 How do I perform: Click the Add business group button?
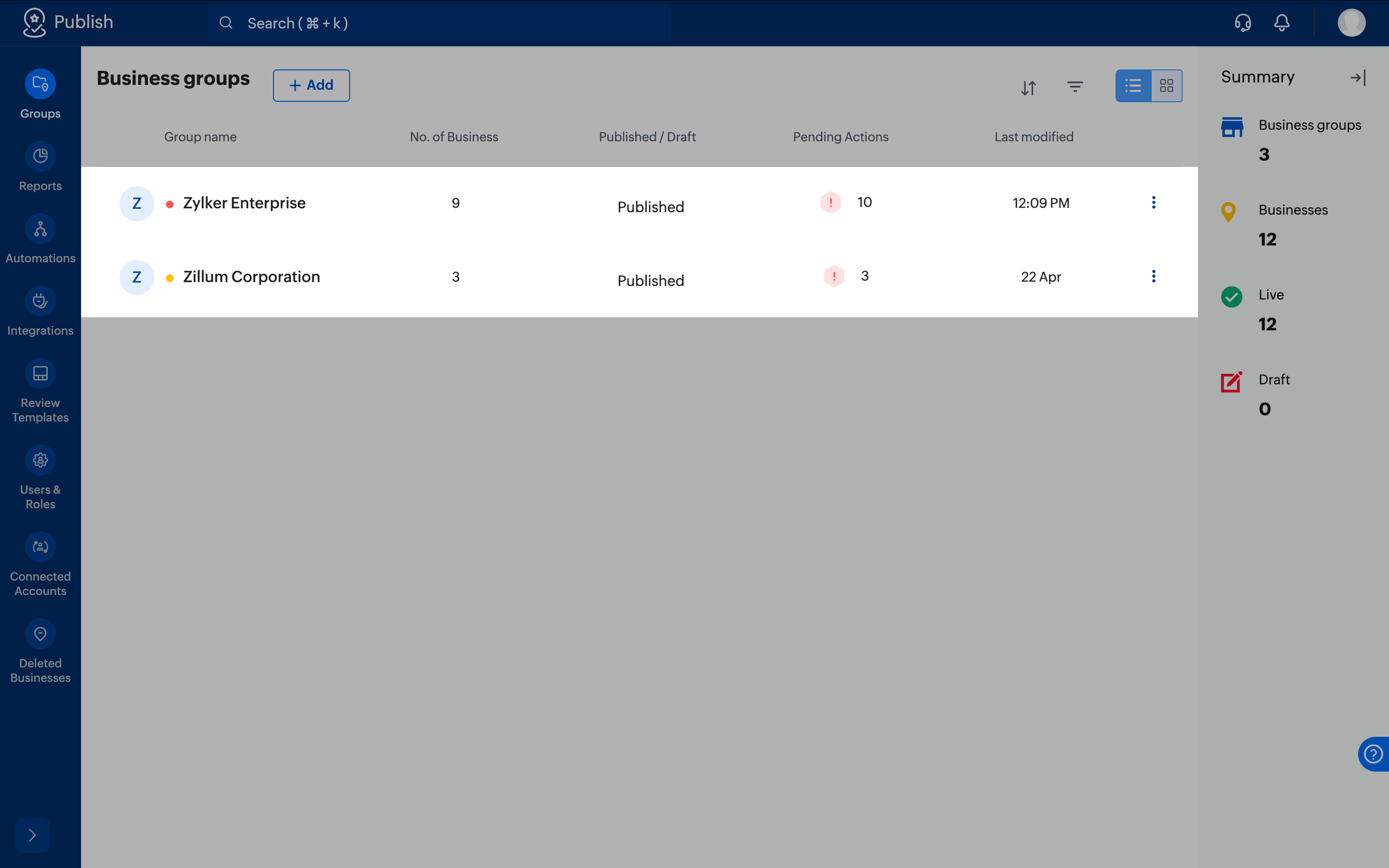(x=311, y=85)
